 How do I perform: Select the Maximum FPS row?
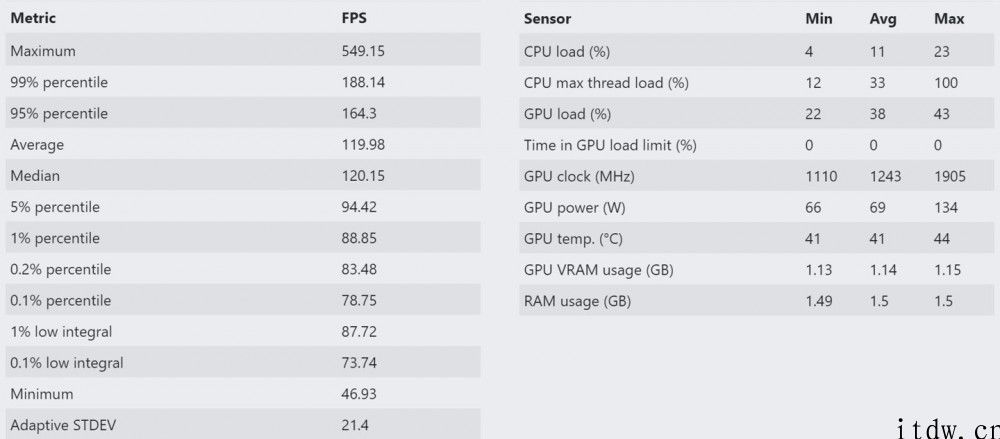click(243, 50)
